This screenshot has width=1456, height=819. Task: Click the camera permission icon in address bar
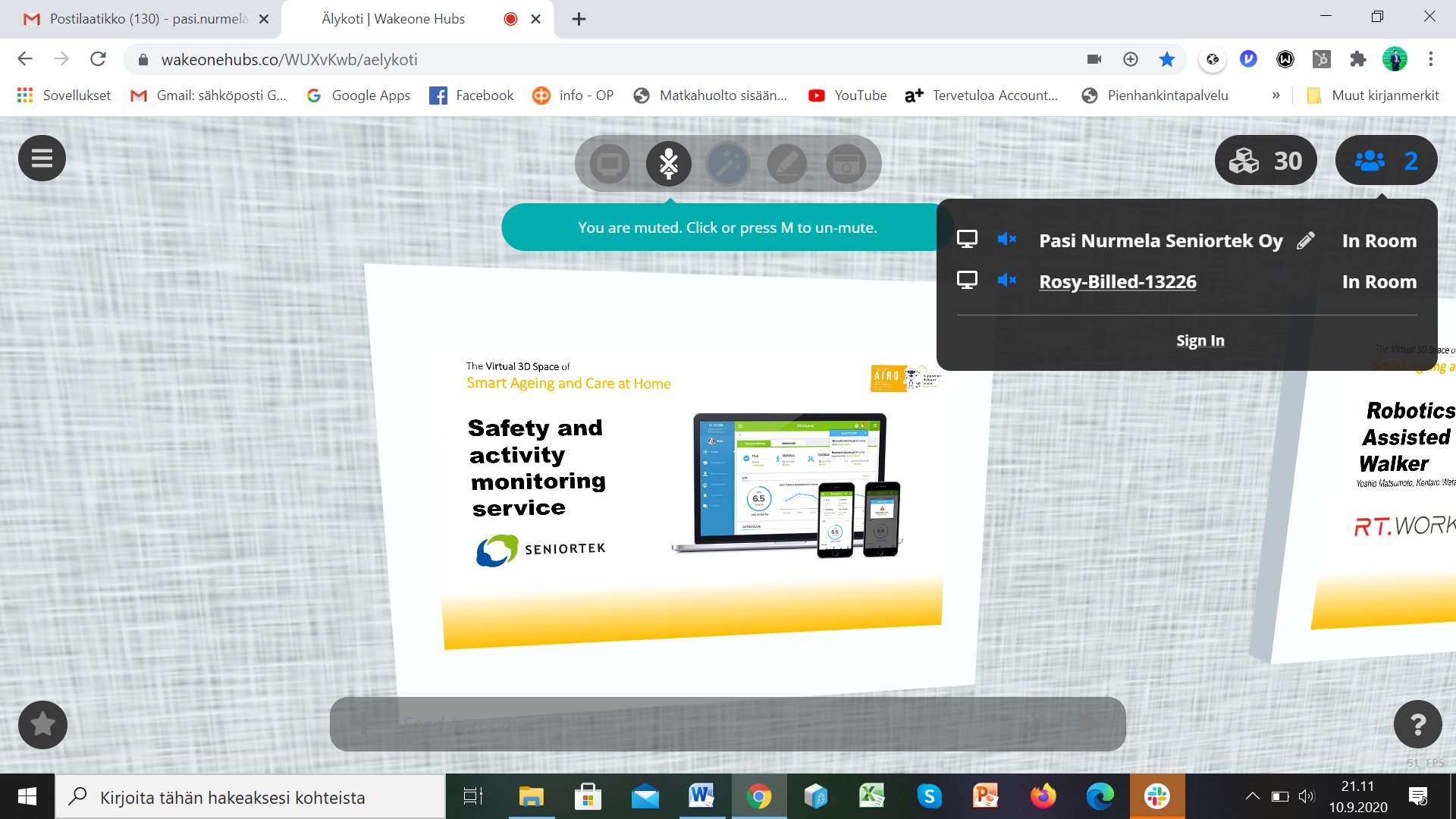(1094, 59)
